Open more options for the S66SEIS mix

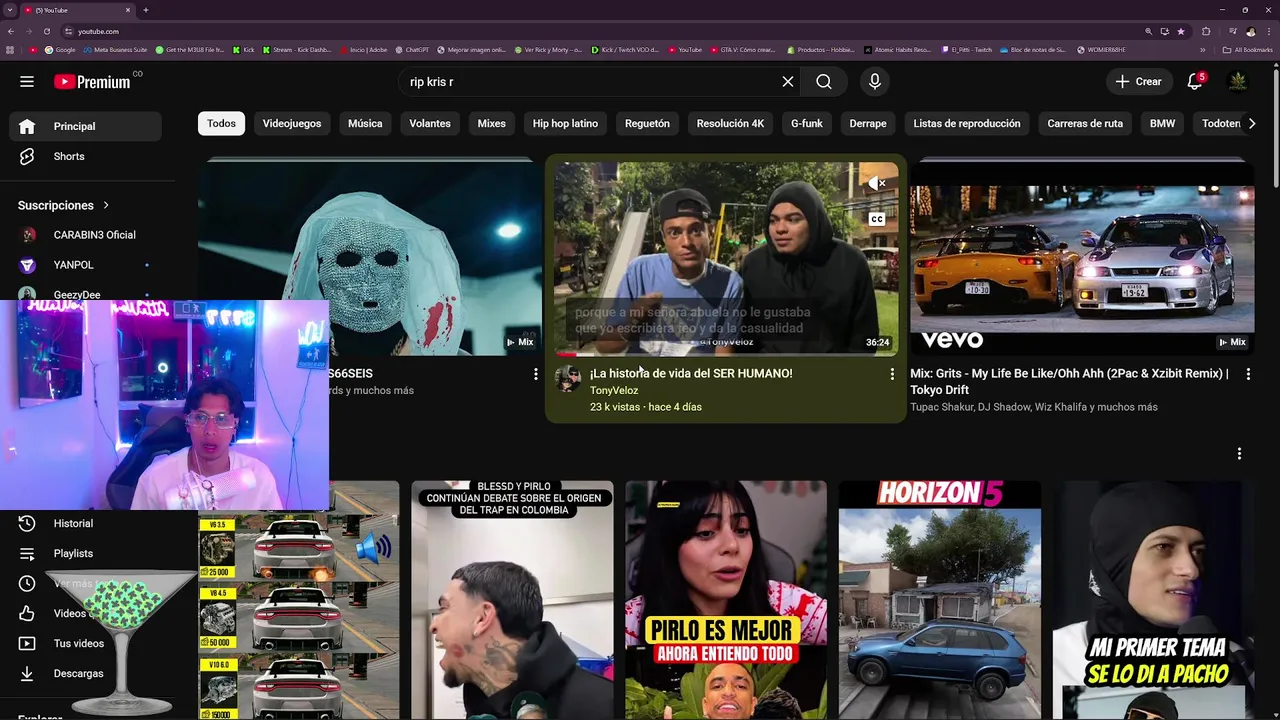(535, 374)
